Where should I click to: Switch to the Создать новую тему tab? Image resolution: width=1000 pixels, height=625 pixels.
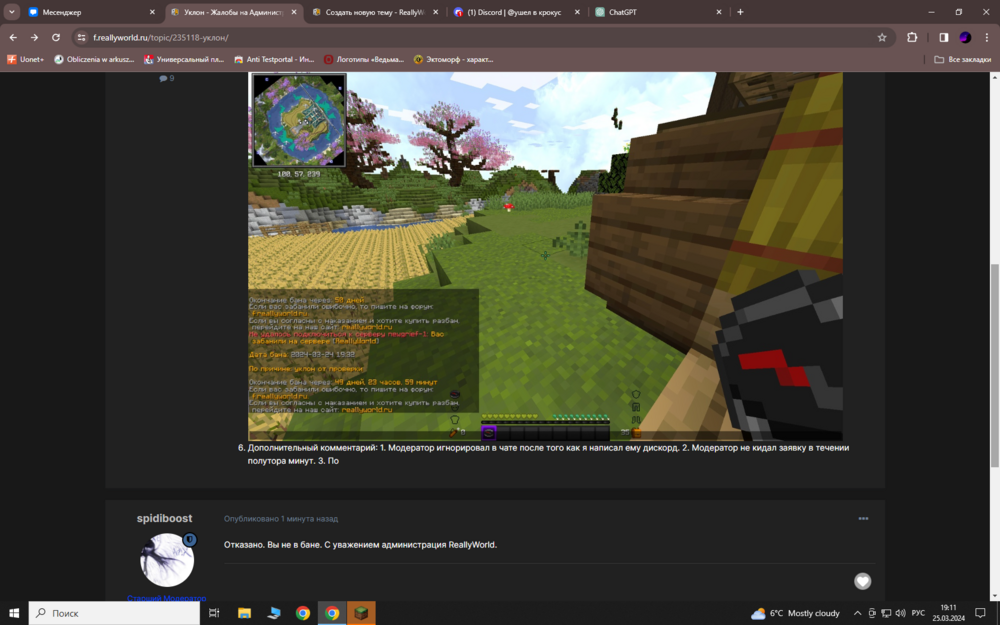[375, 12]
